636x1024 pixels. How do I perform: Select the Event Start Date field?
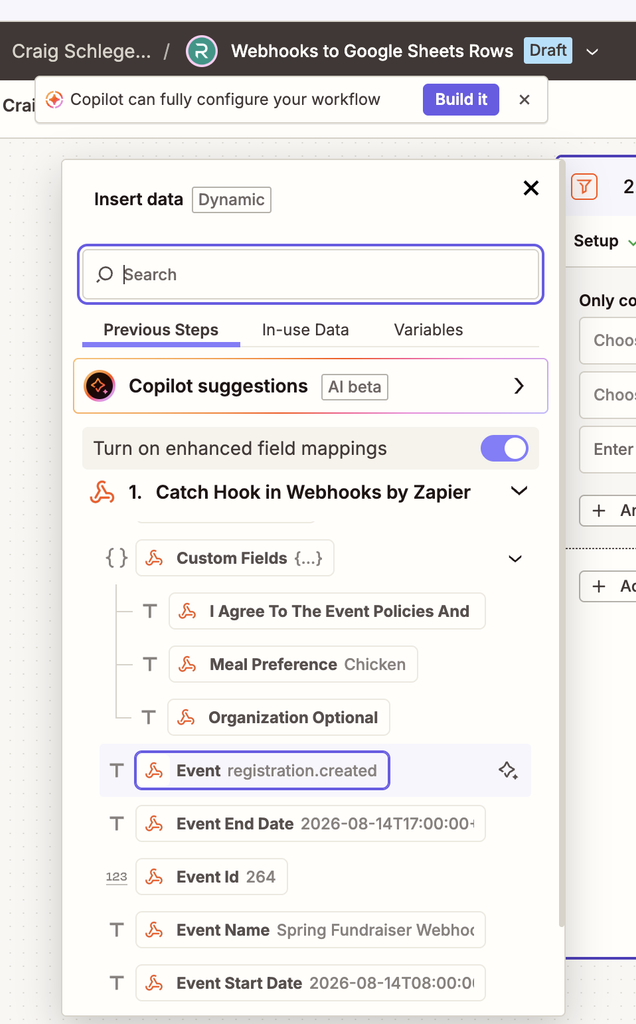(x=311, y=983)
